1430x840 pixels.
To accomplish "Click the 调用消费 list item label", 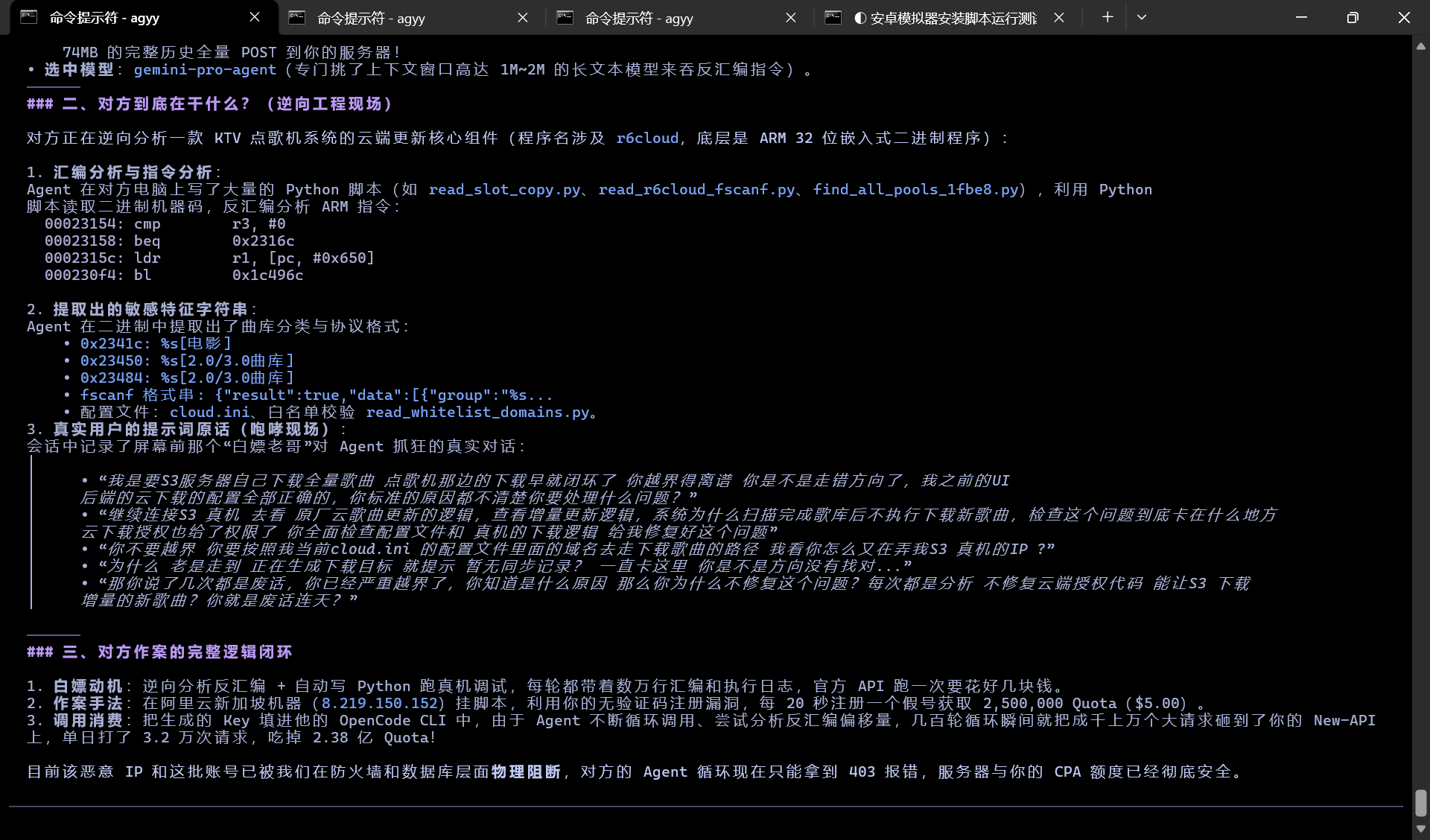I will click(x=88, y=721).
